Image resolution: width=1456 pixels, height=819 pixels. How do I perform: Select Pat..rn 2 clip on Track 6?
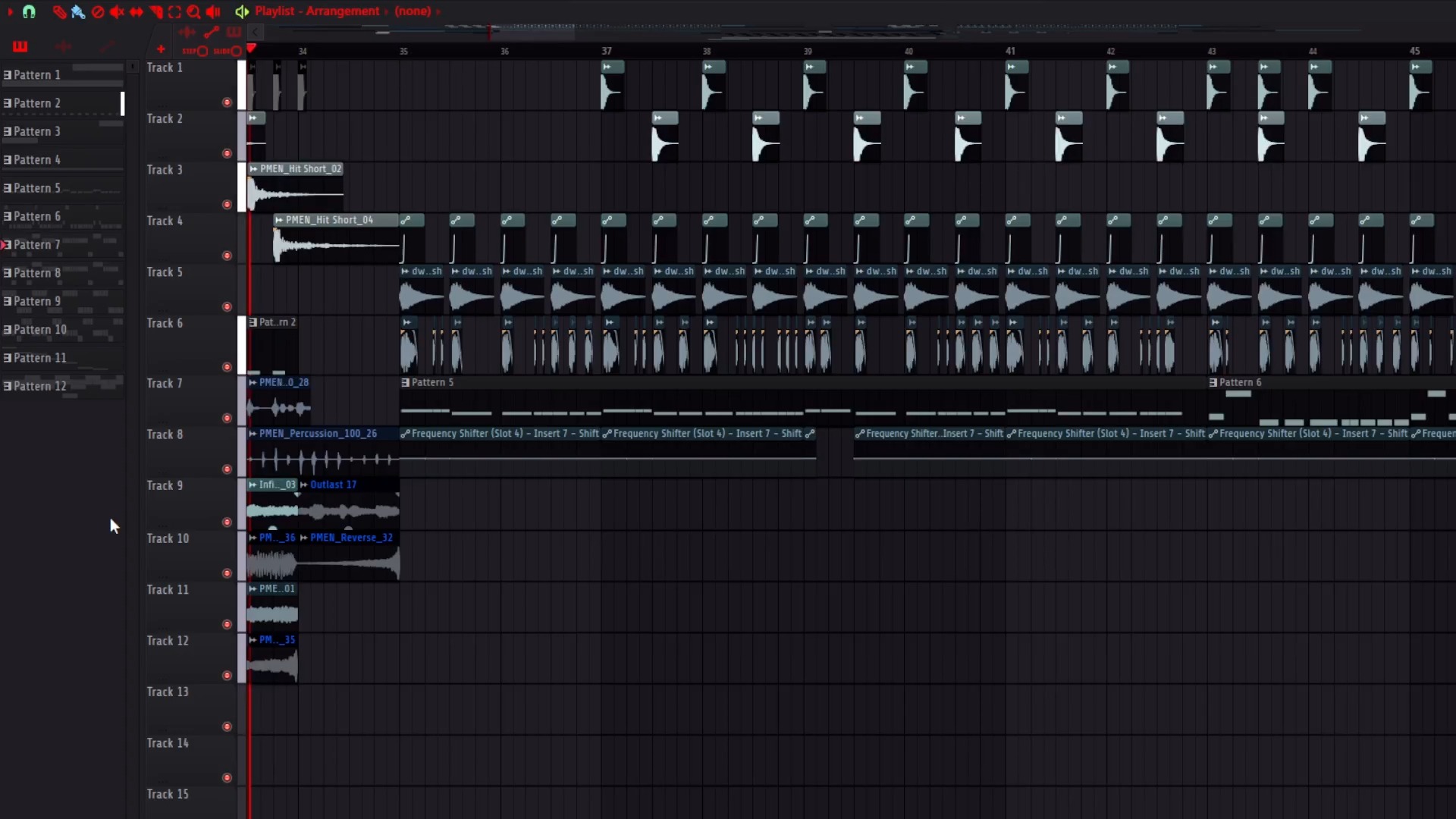click(x=272, y=346)
